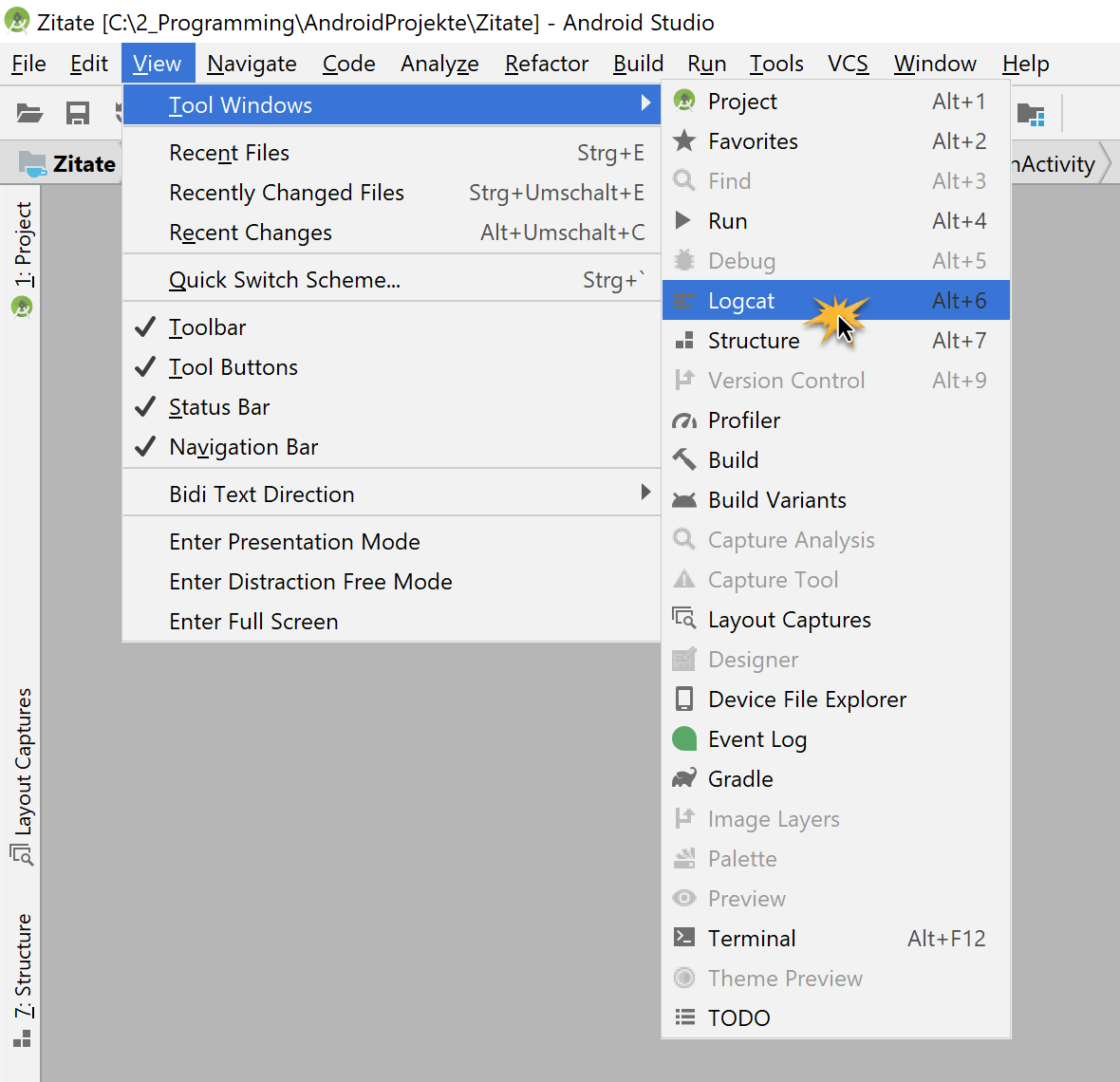Image resolution: width=1120 pixels, height=1082 pixels.
Task: Click the Layout Captures submenu icon
Action: [x=684, y=618]
